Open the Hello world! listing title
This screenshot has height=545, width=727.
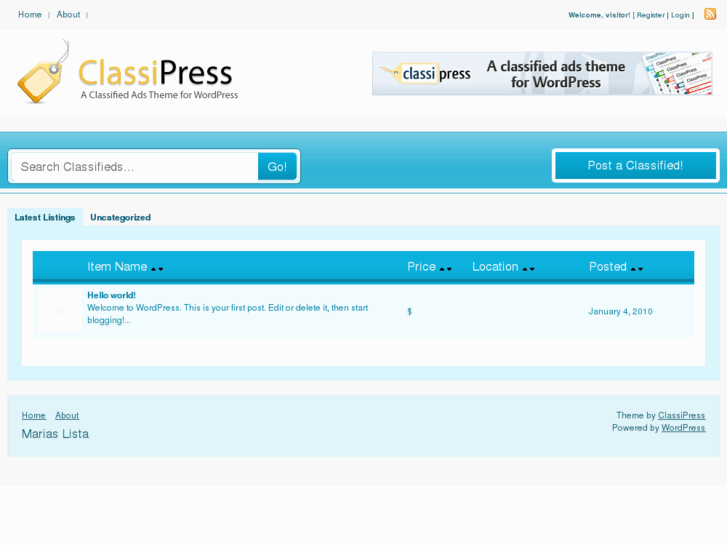point(111,295)
